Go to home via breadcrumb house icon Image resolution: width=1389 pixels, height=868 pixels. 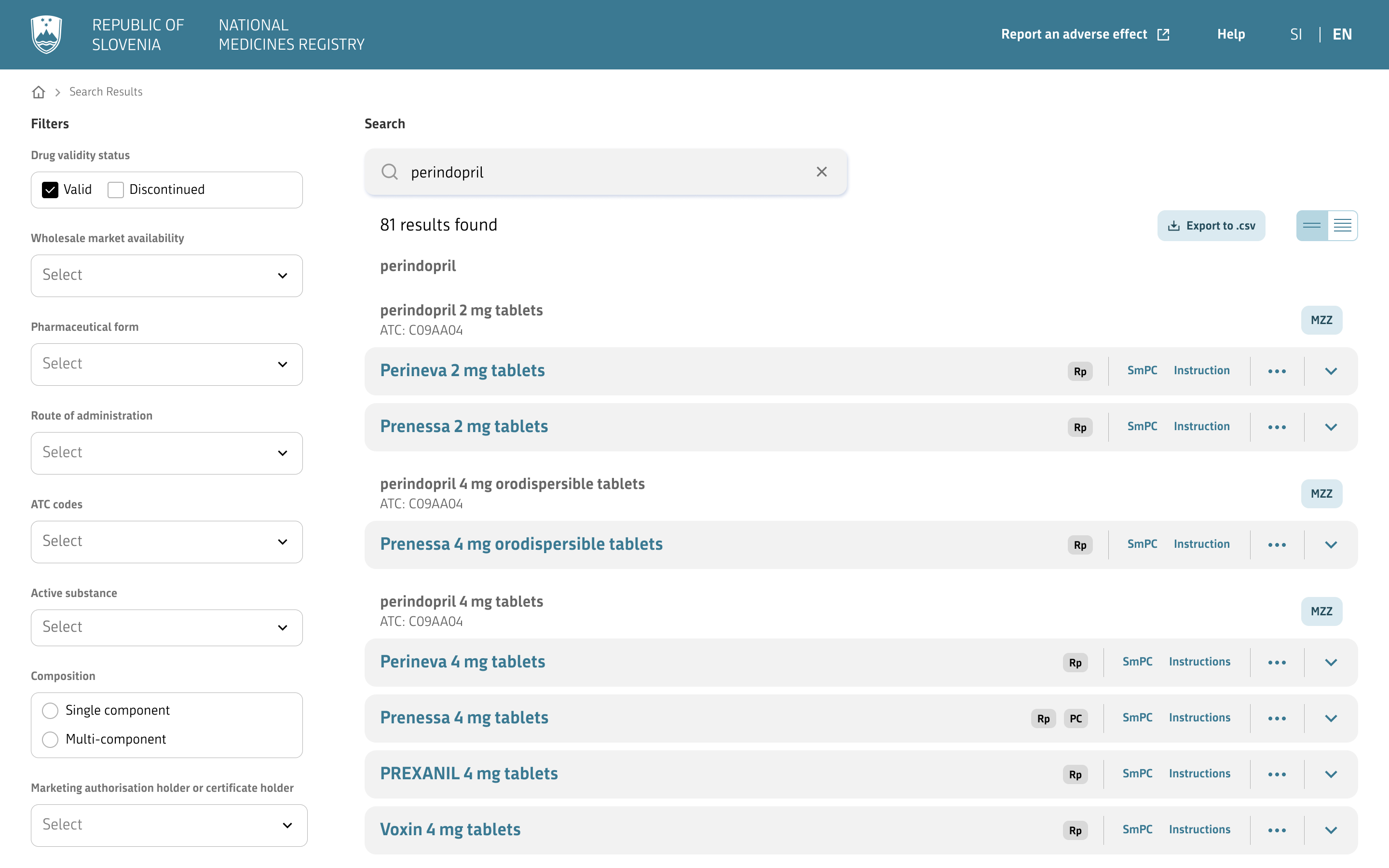tap(39, 92)
